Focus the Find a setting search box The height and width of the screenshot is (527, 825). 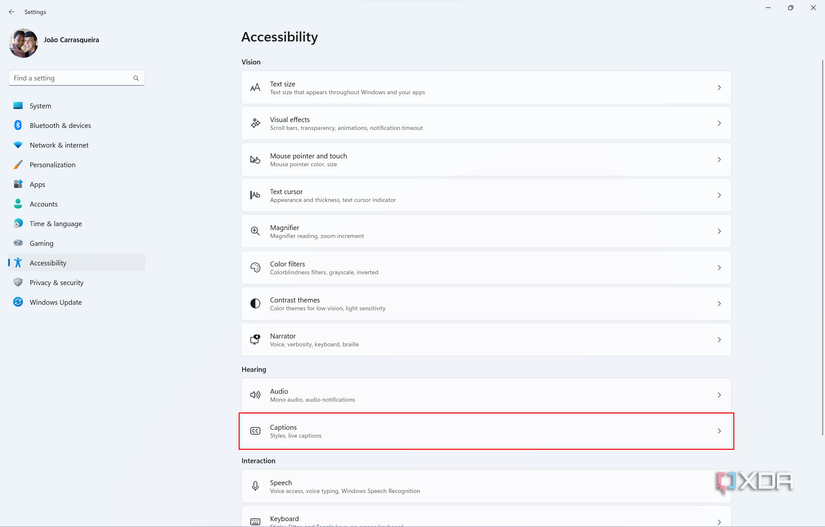[x=70, y=78]
